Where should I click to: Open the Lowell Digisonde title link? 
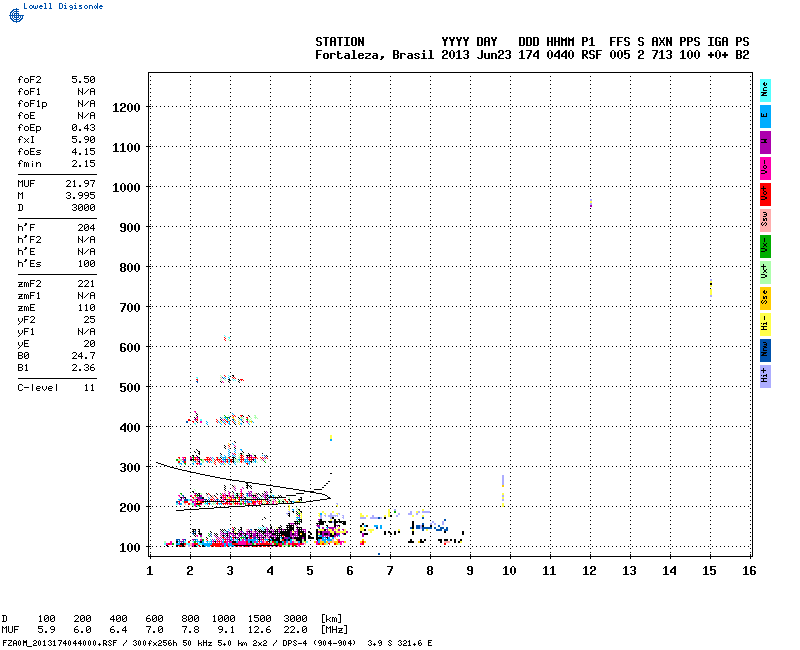click(x=63, y=6)
